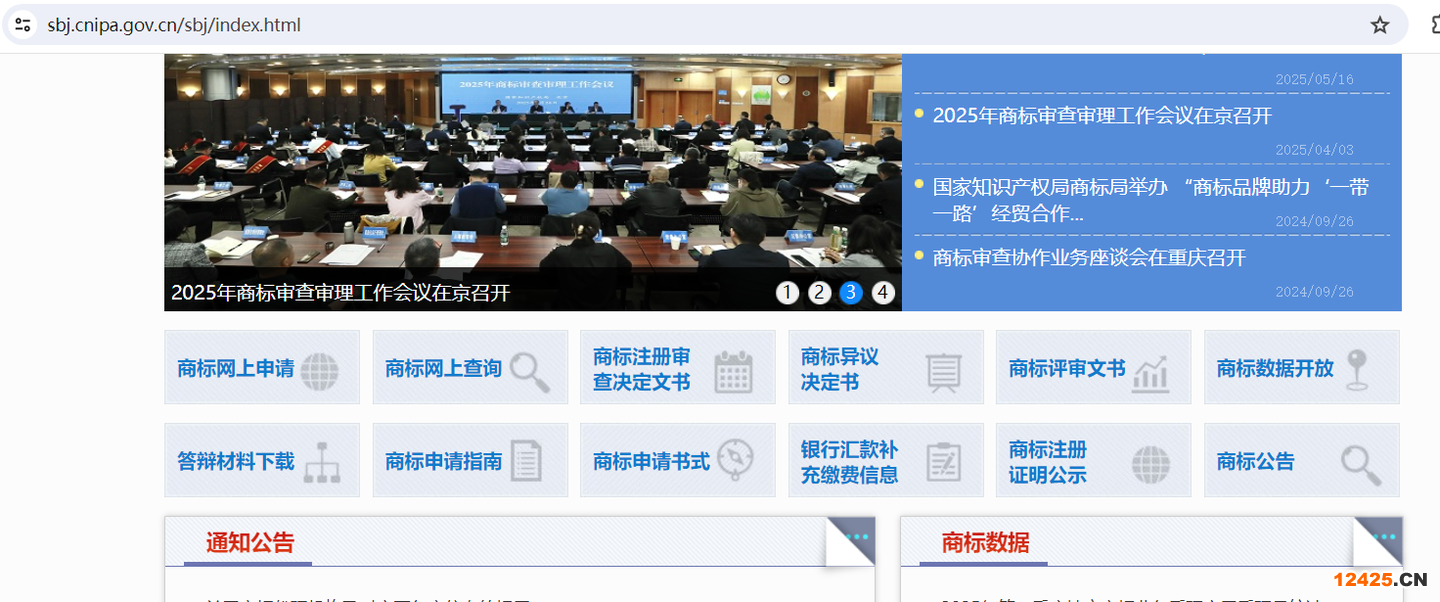Bookmark this page with the star icon

[1380, 25]
